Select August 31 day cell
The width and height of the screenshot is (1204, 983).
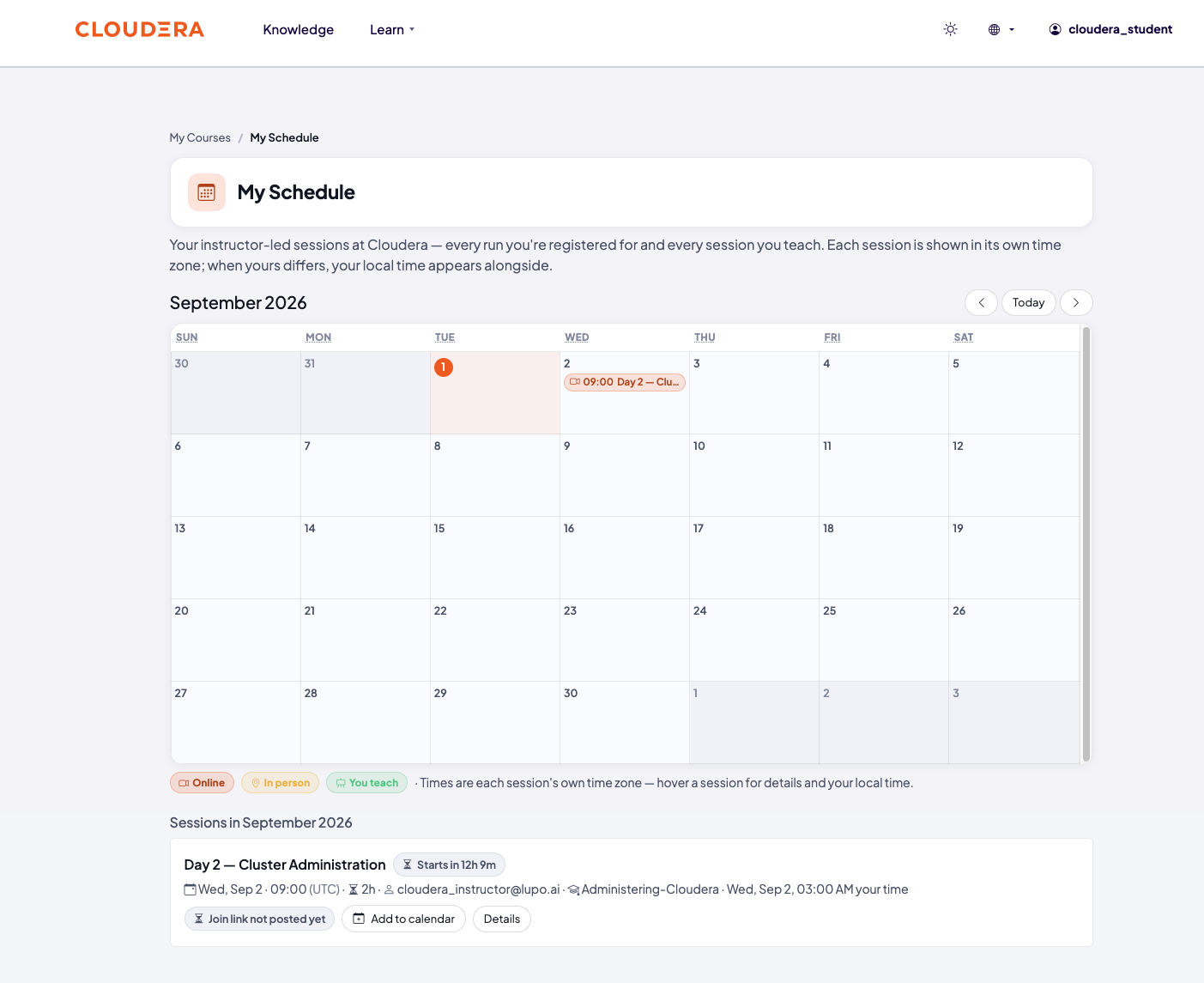click(366, 392)
